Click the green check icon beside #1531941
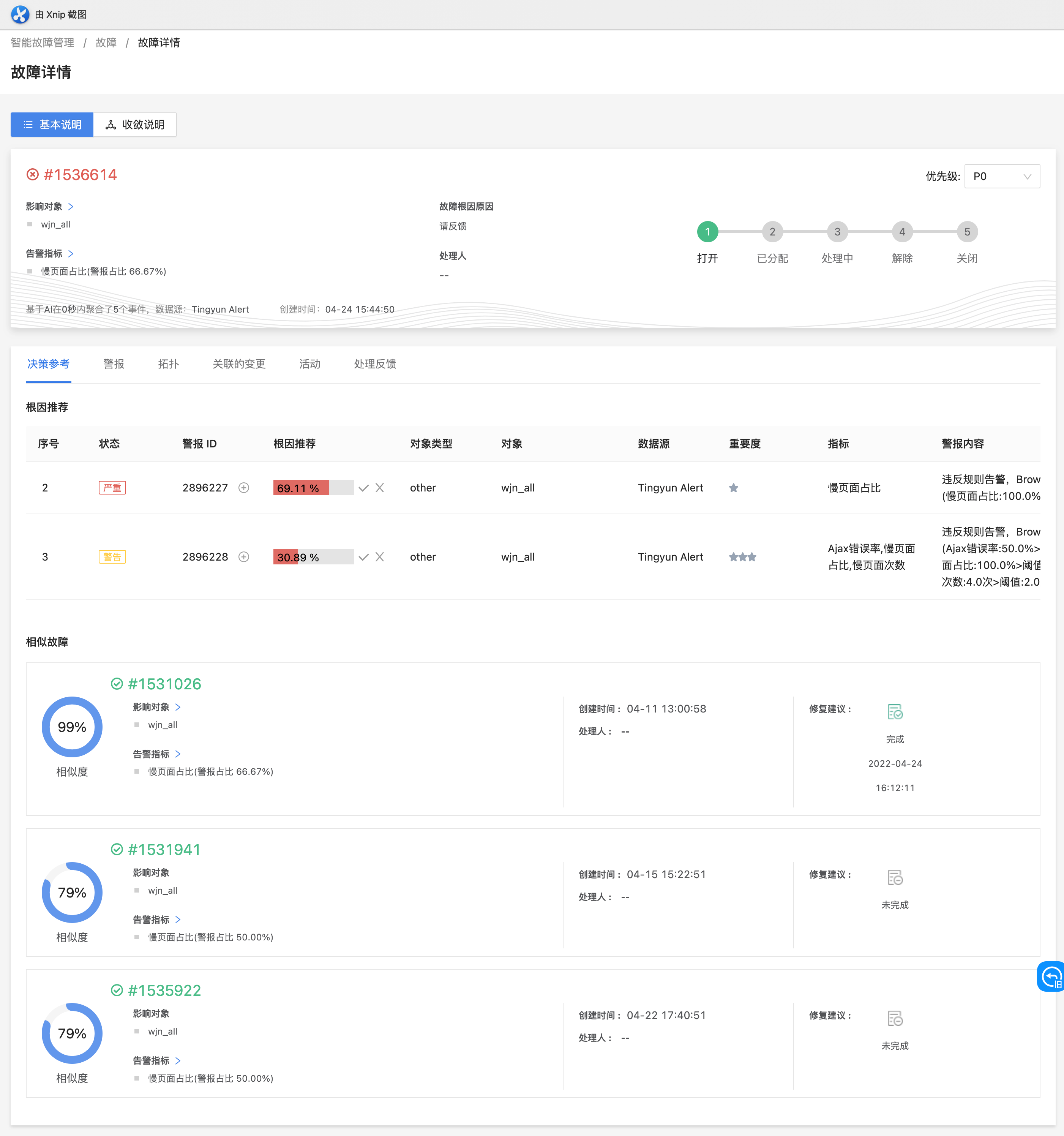The width and height of the screenshot is (1064, 1136). coord(117,849)
